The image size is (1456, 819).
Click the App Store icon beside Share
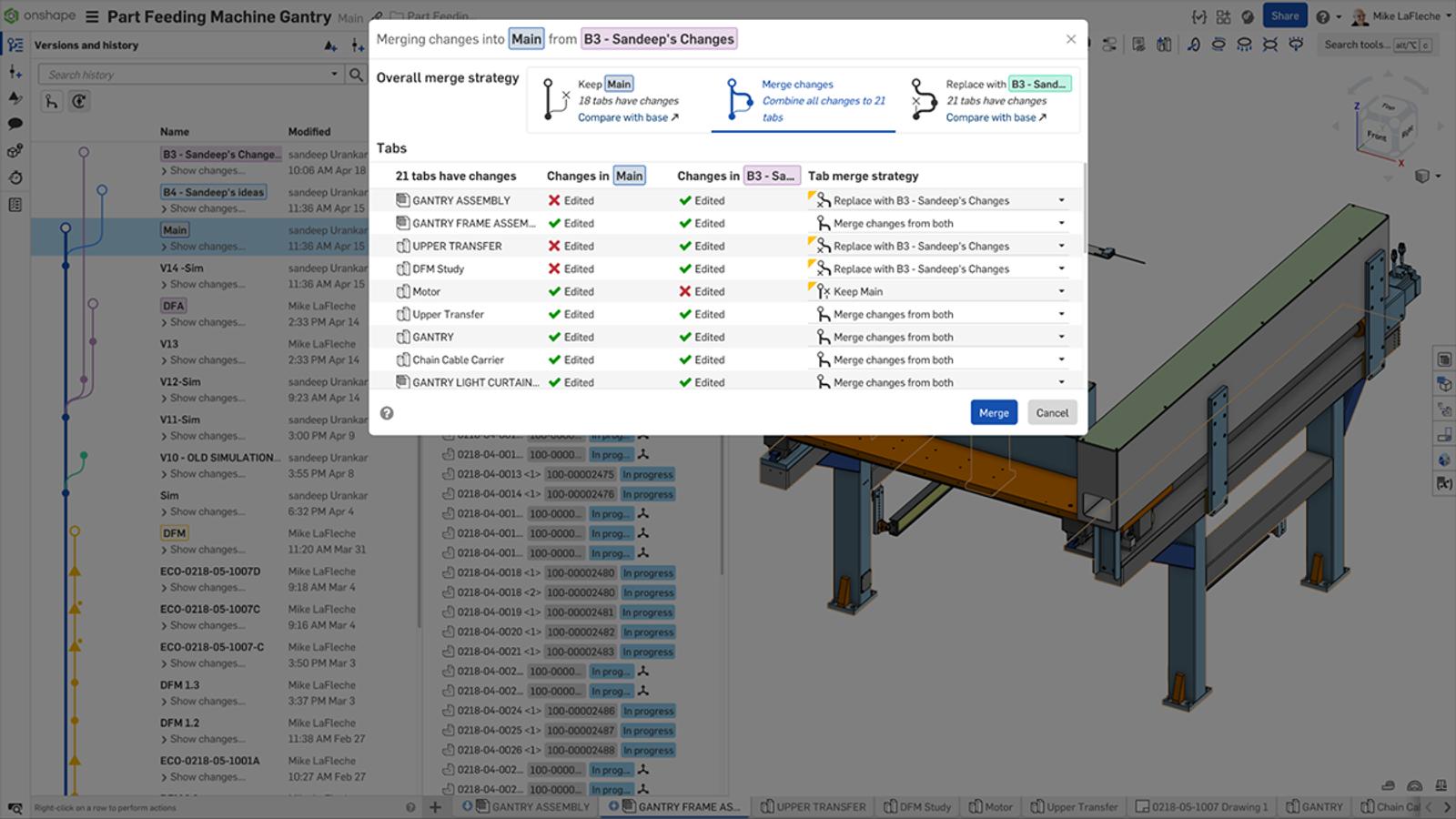tap(1223, 16)
